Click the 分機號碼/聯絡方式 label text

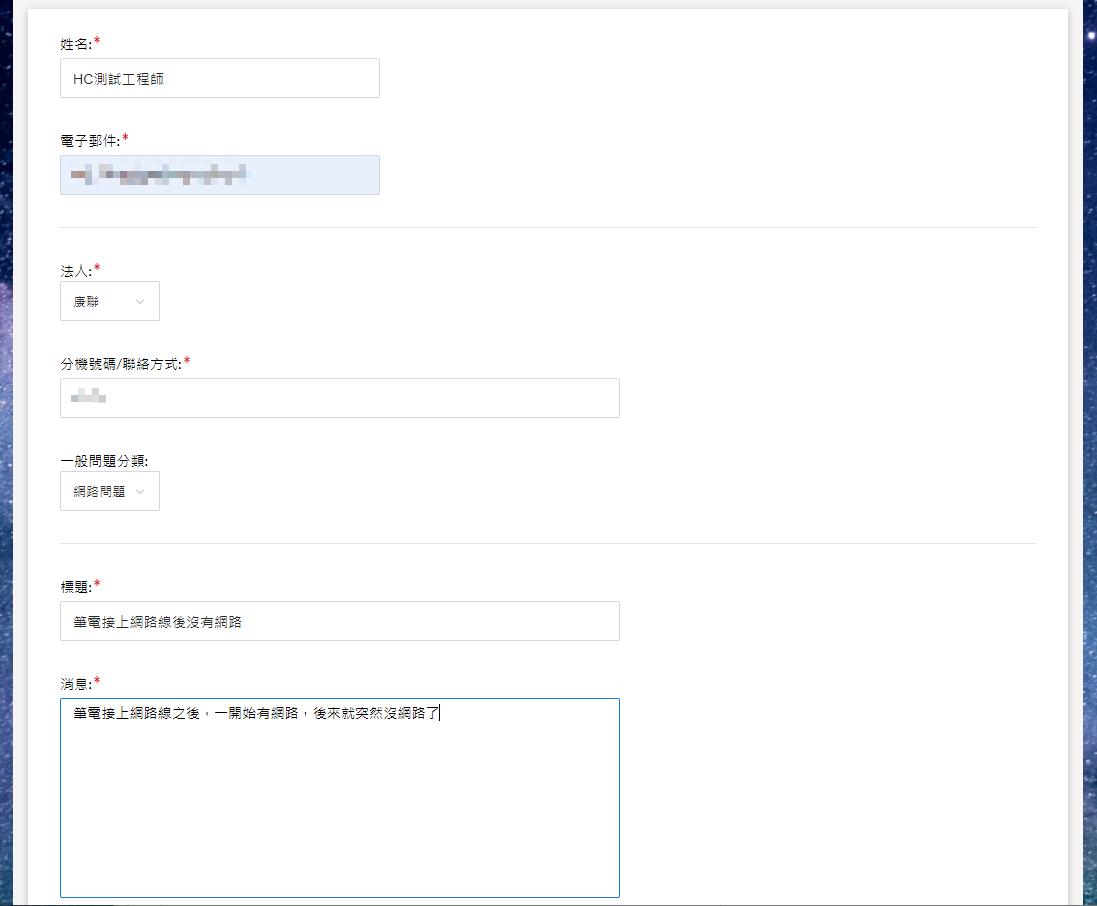click(120, 363)
